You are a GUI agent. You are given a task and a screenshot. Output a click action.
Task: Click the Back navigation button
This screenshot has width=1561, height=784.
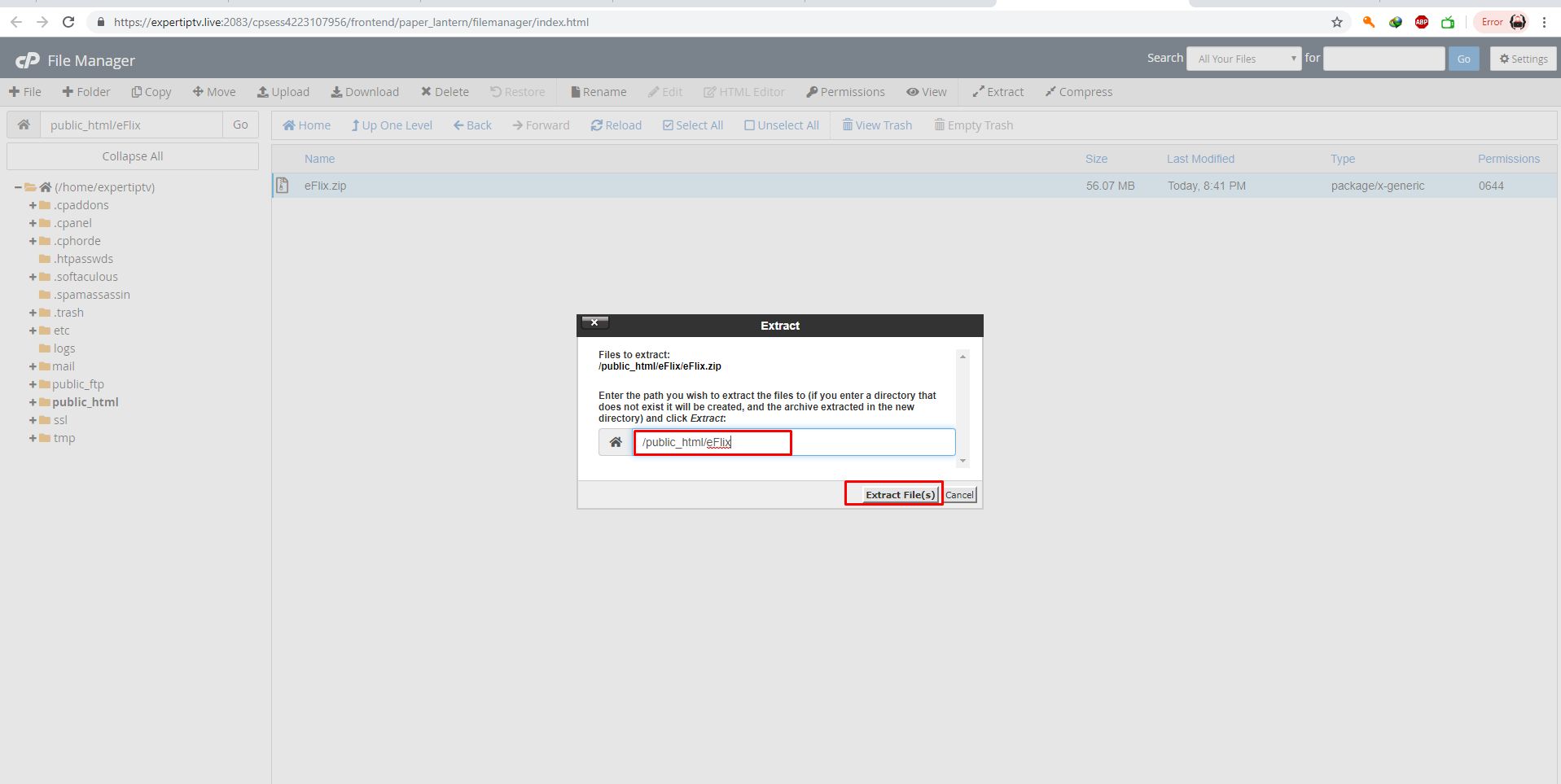[x=472, y=125]
